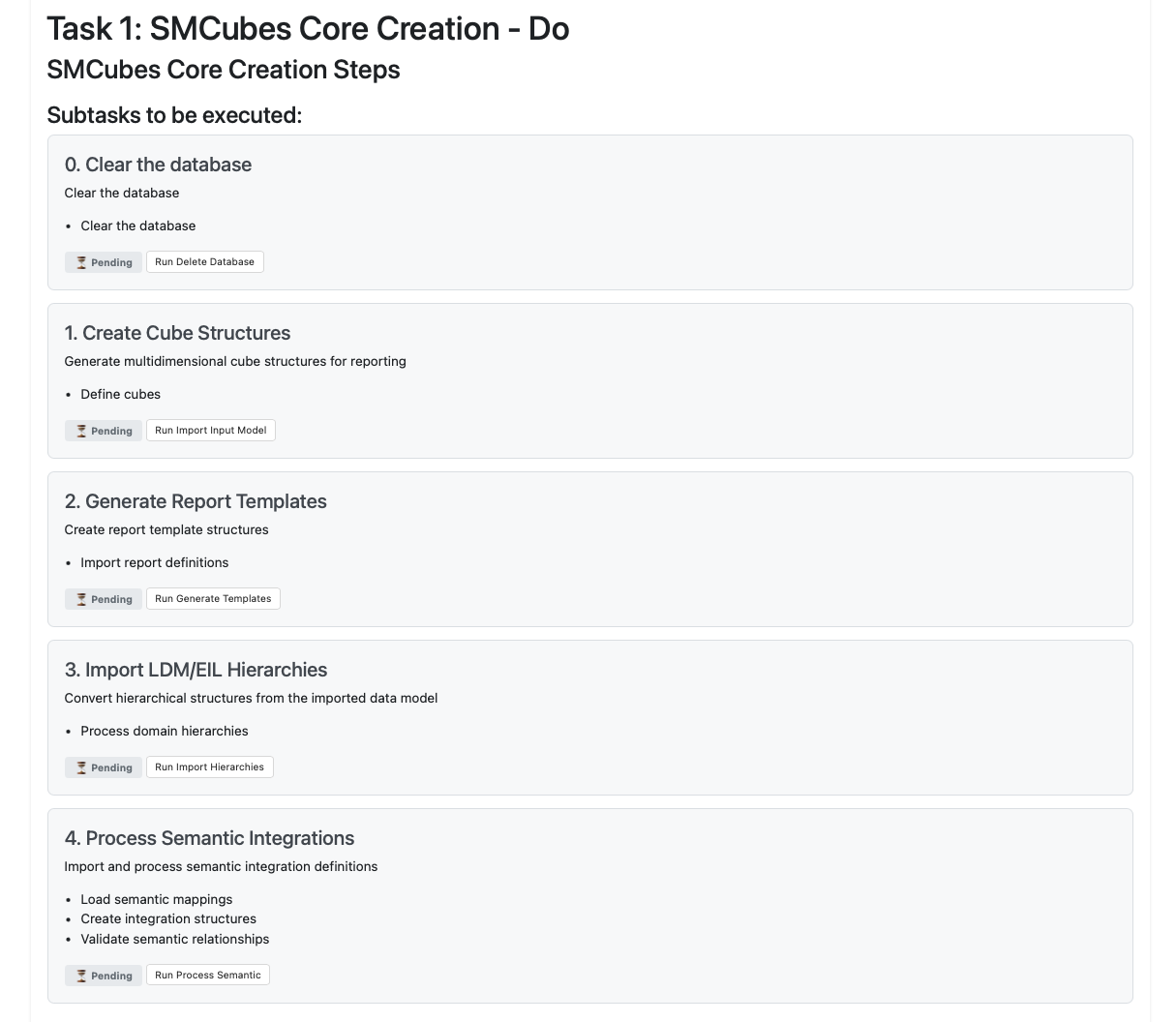
Task: Click hourglass icon in Clear the database status
Action: 81,262
